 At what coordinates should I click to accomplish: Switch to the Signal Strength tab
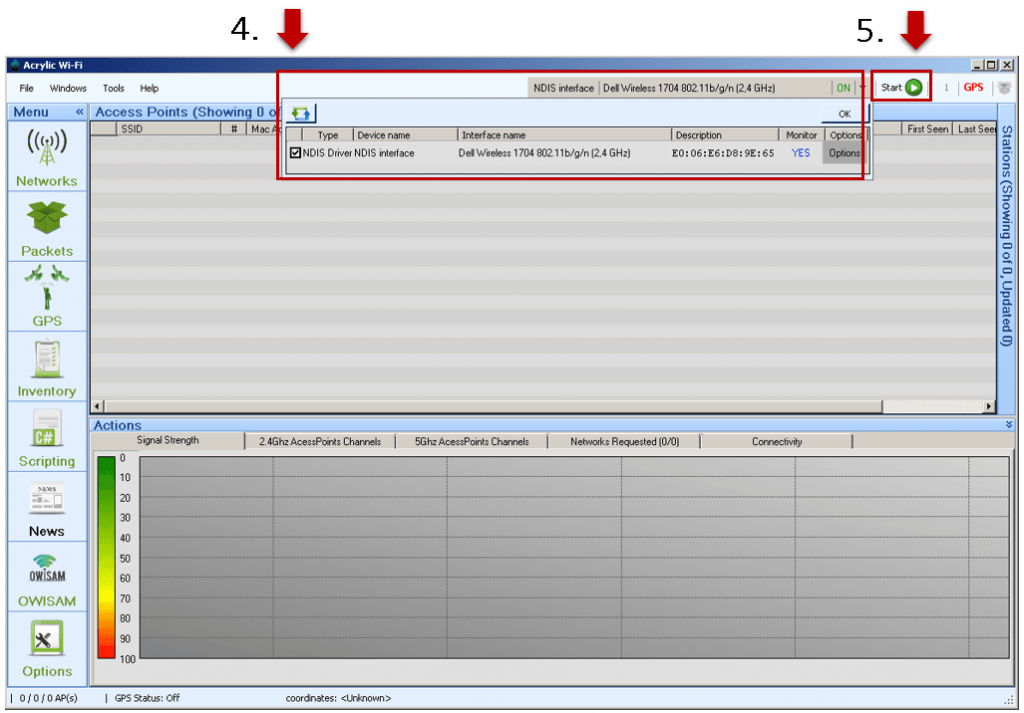click(x=167, y=440)
